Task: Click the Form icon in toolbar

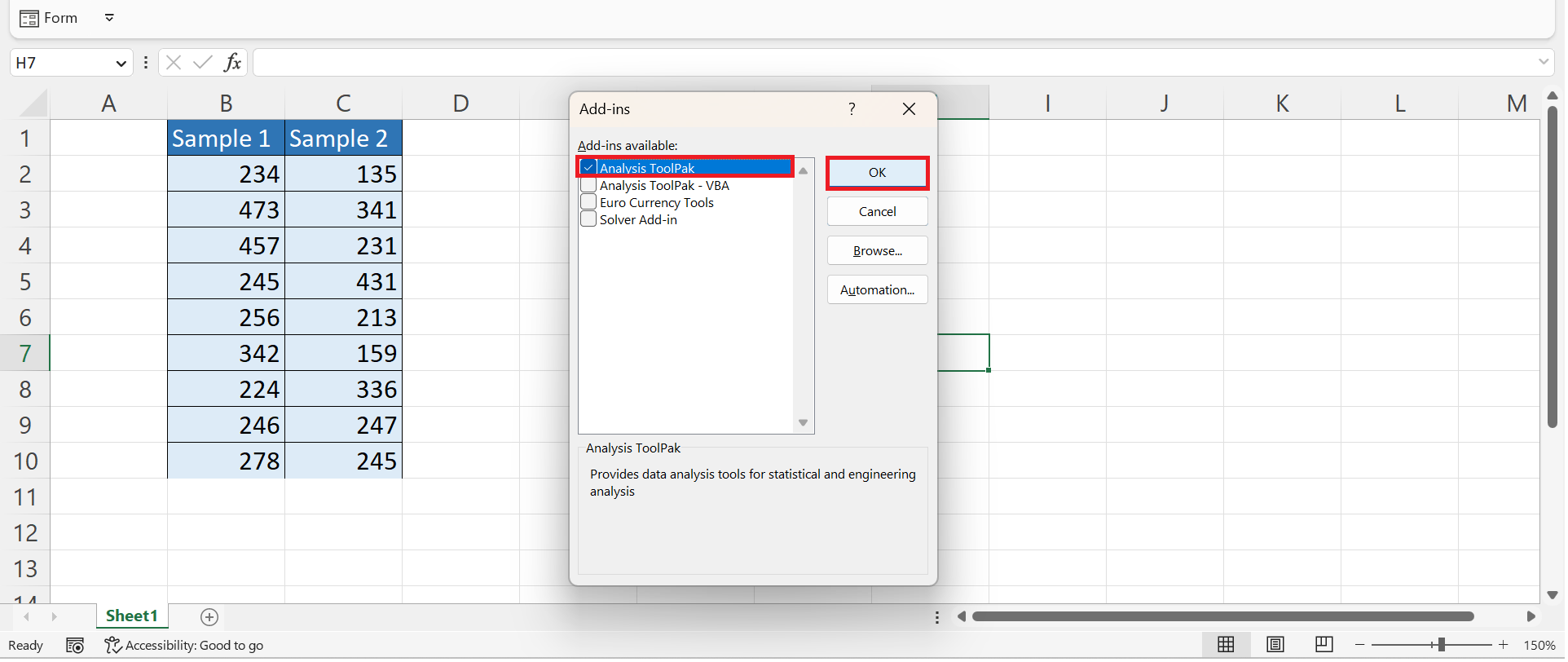Action: 29,18
